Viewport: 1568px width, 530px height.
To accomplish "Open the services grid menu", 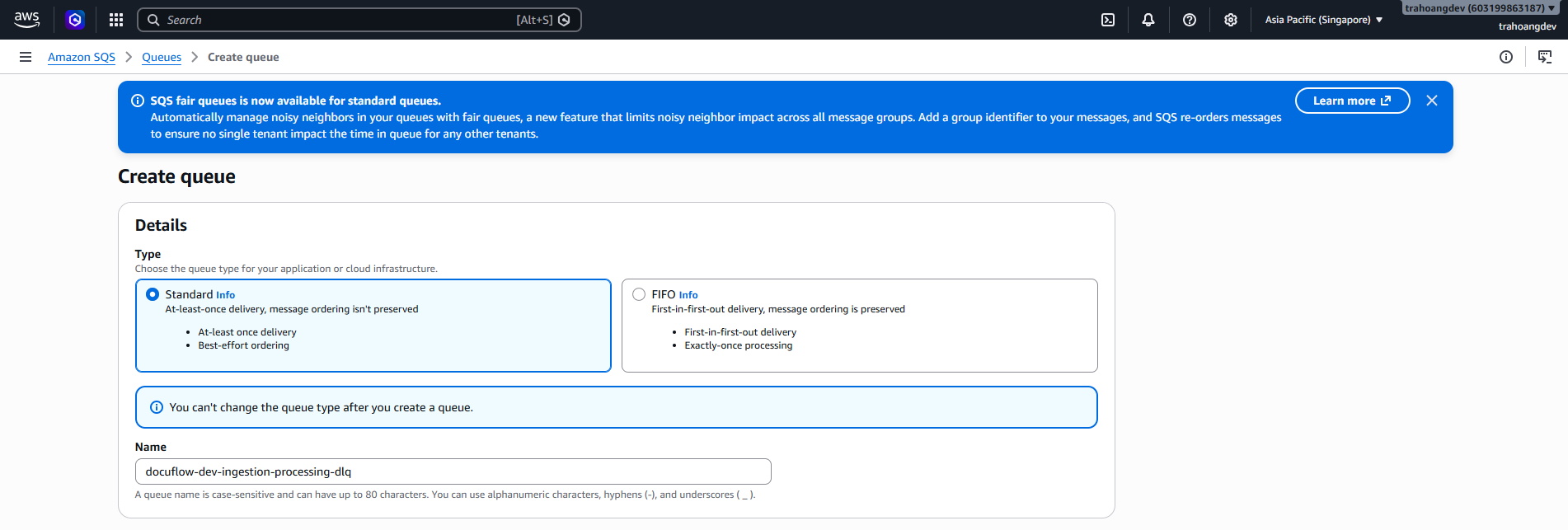I will point(116,20).
